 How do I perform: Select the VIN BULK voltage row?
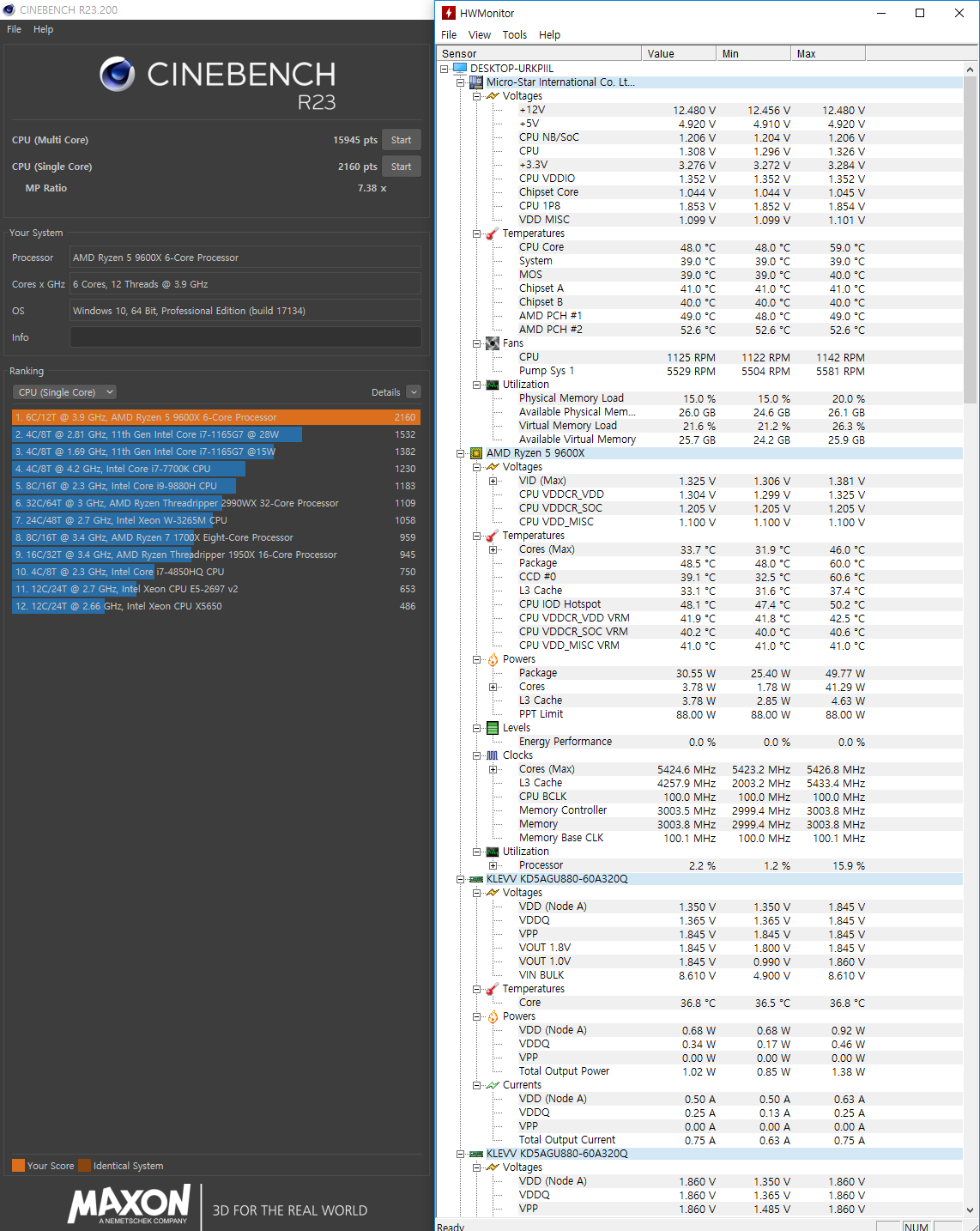click(699, 975)
